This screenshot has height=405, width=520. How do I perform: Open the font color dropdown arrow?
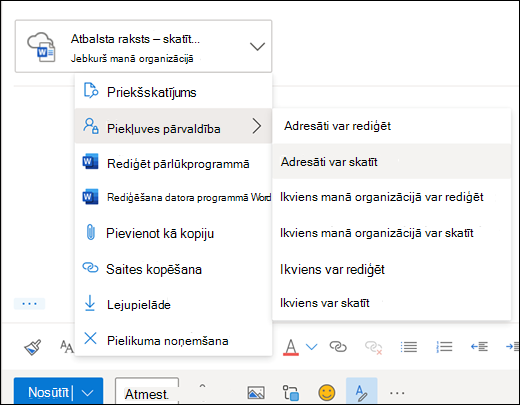(311, 347)
